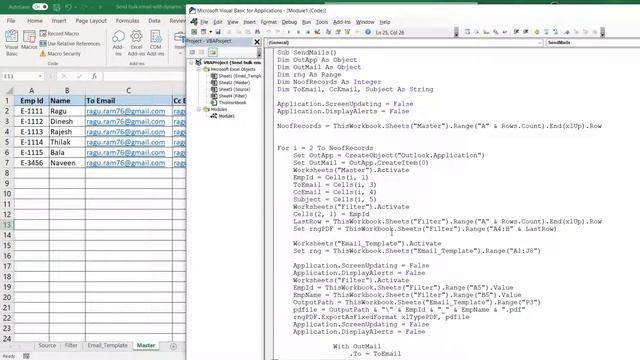Open Project Explorer toolbar icon
Screen dimensions: 640x360
(328, 32)
